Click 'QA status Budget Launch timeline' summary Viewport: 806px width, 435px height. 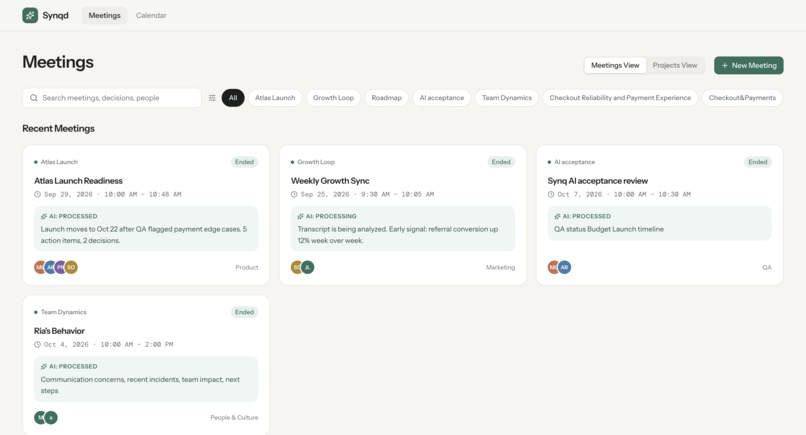pos(609,229)
